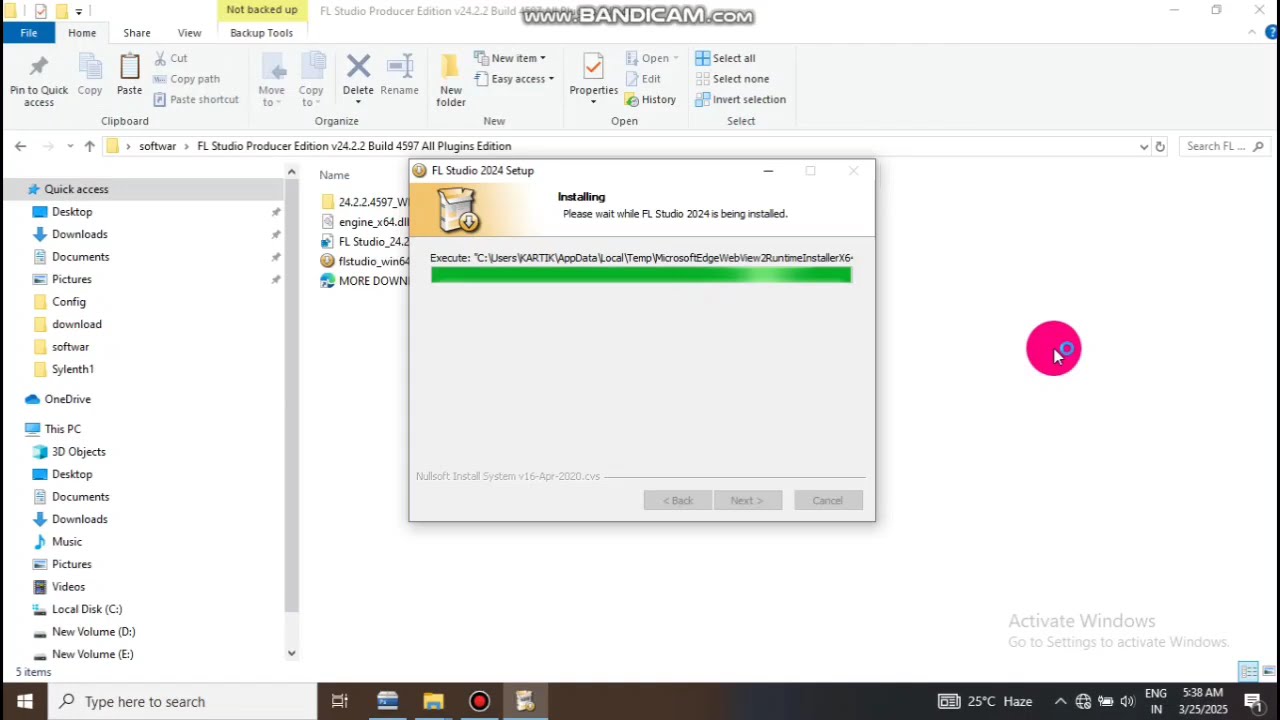Go up one folder level arrow
The width and height of the screenshot is (1280, 720).
pos(89,146)
